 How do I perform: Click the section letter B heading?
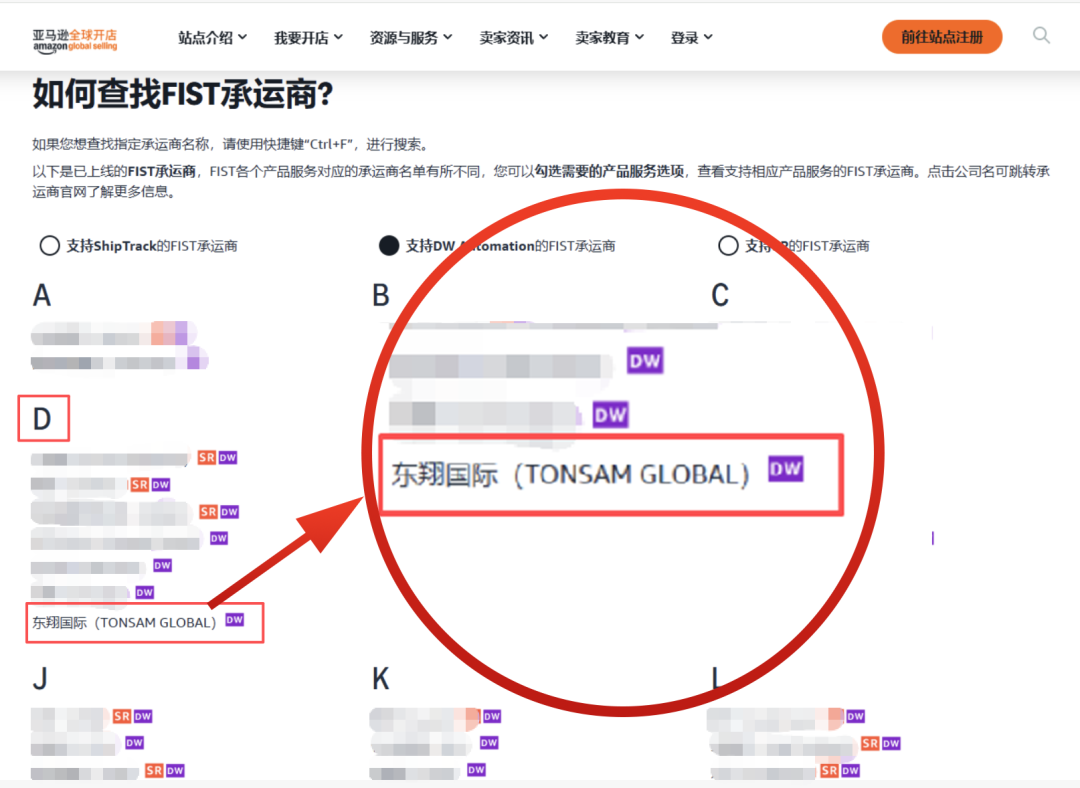pyautogui.click(x=381, y=296)
